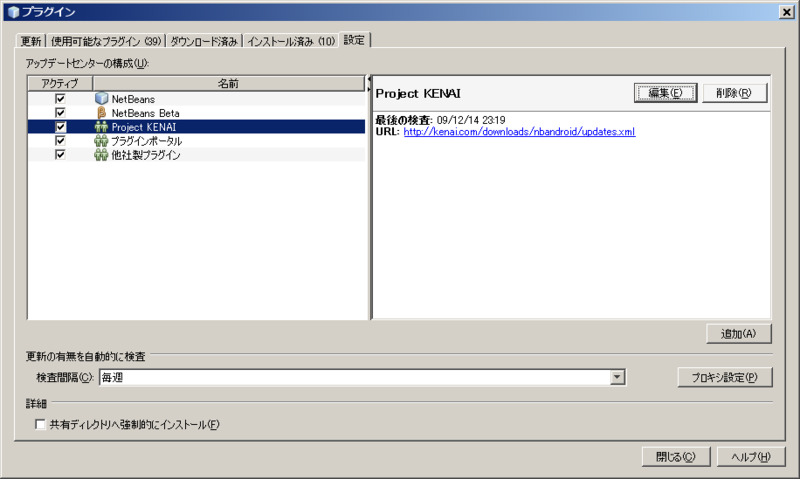
Task: Switch to the 更新 tab
Action: 31,41
